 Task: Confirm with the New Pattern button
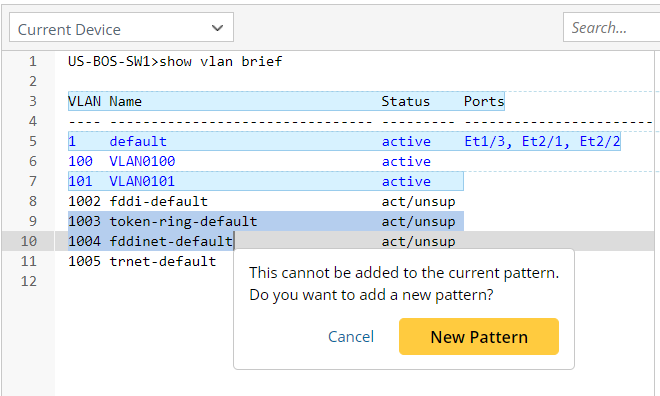(x=479, y=337)
